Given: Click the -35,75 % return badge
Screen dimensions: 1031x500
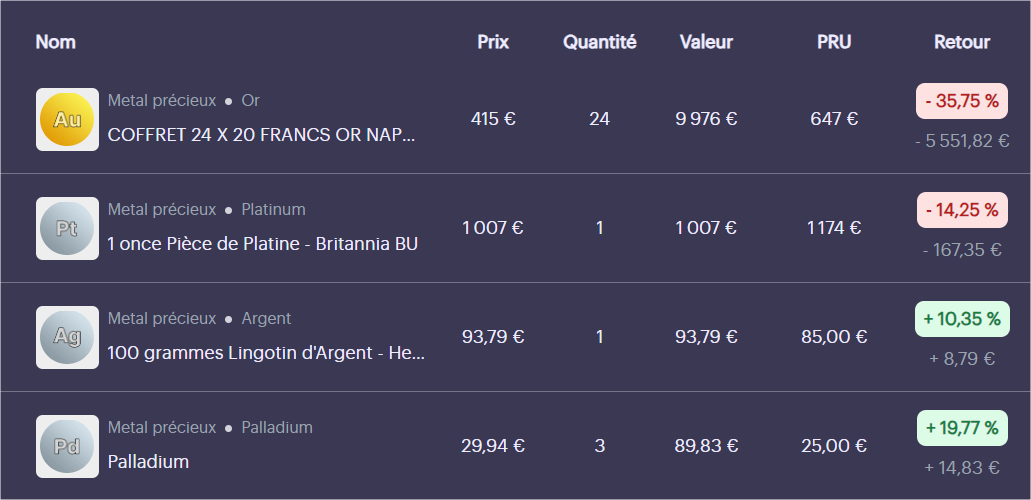Looking at the screenshot, I should 962,101.
